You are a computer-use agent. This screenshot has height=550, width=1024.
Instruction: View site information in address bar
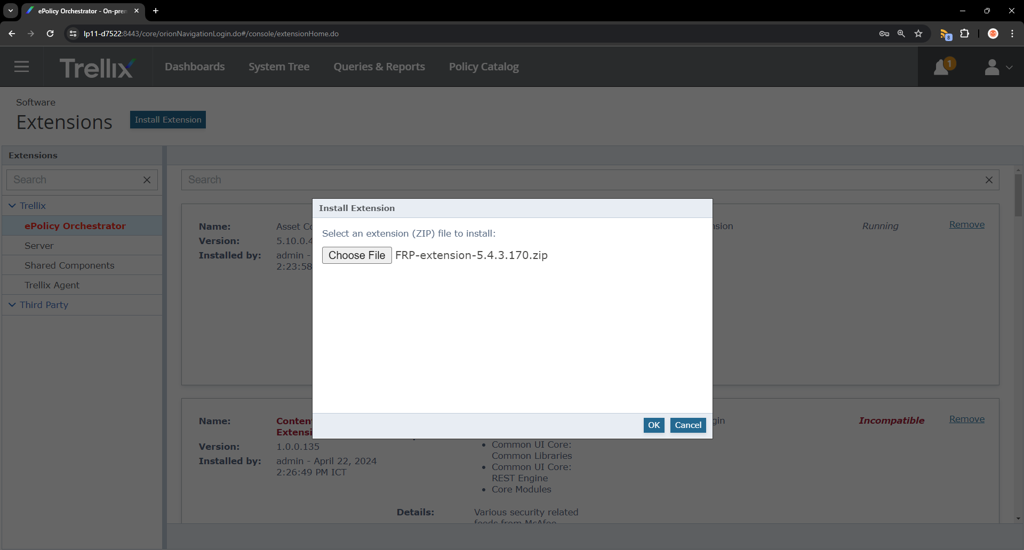[73, 33]
